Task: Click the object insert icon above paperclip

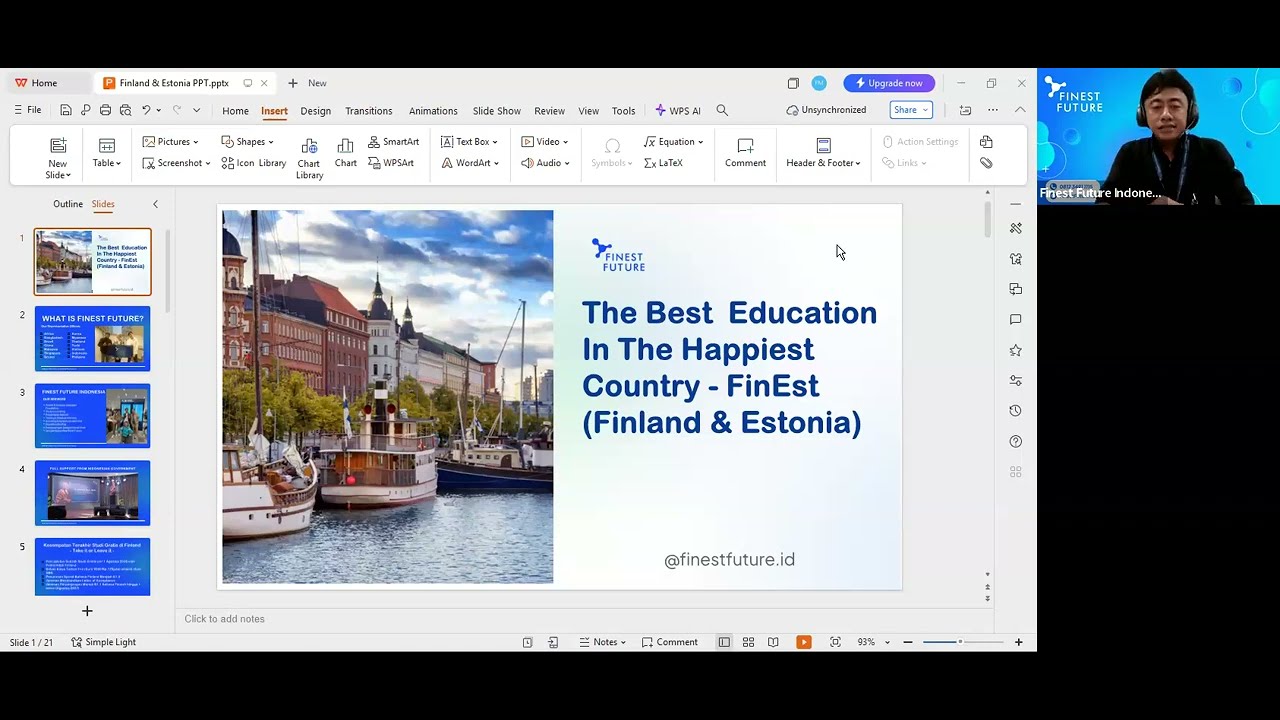Action: [x=986, y=142]
